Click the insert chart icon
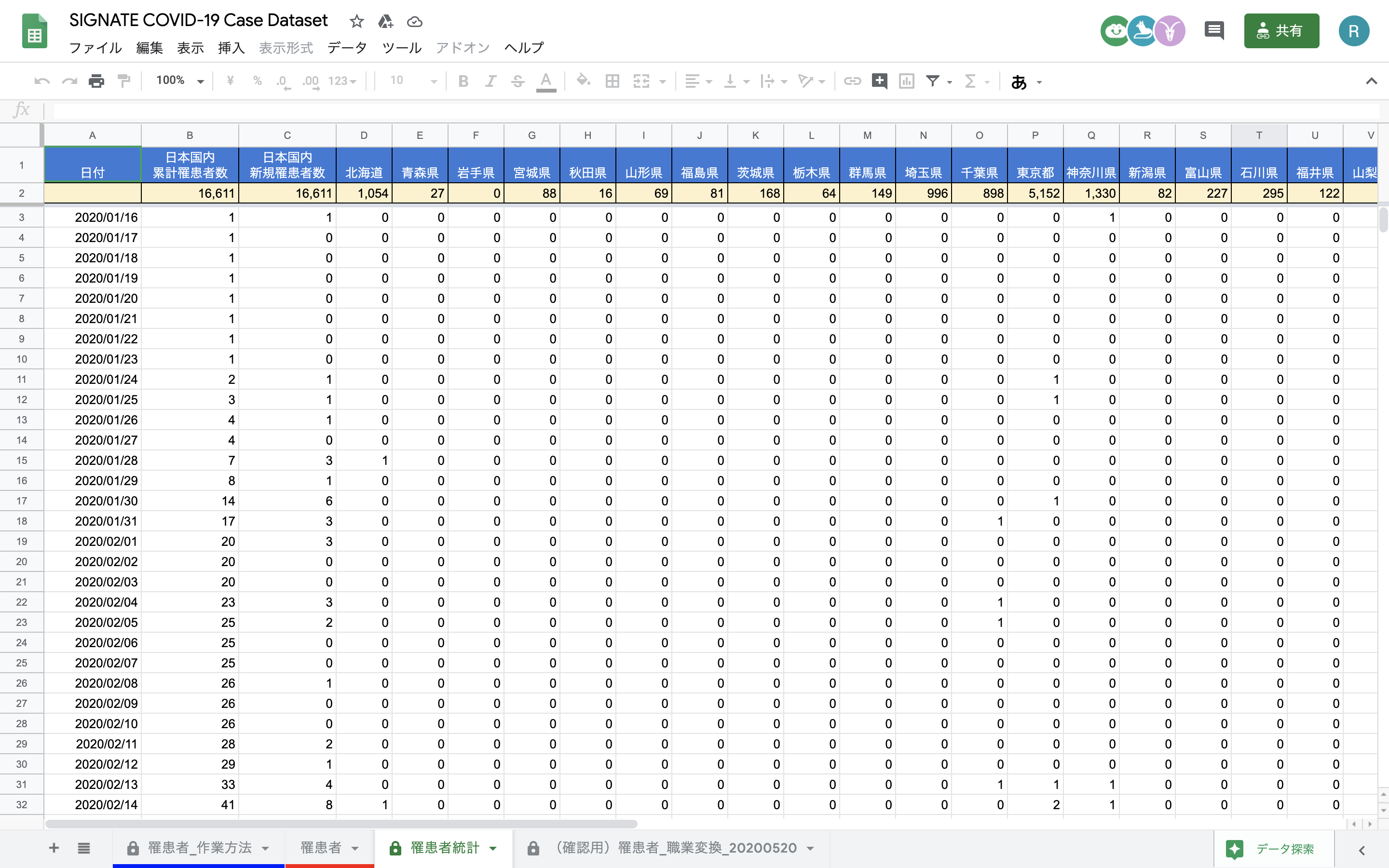This screenshot has width=1389, height=868. coord(906,81)
